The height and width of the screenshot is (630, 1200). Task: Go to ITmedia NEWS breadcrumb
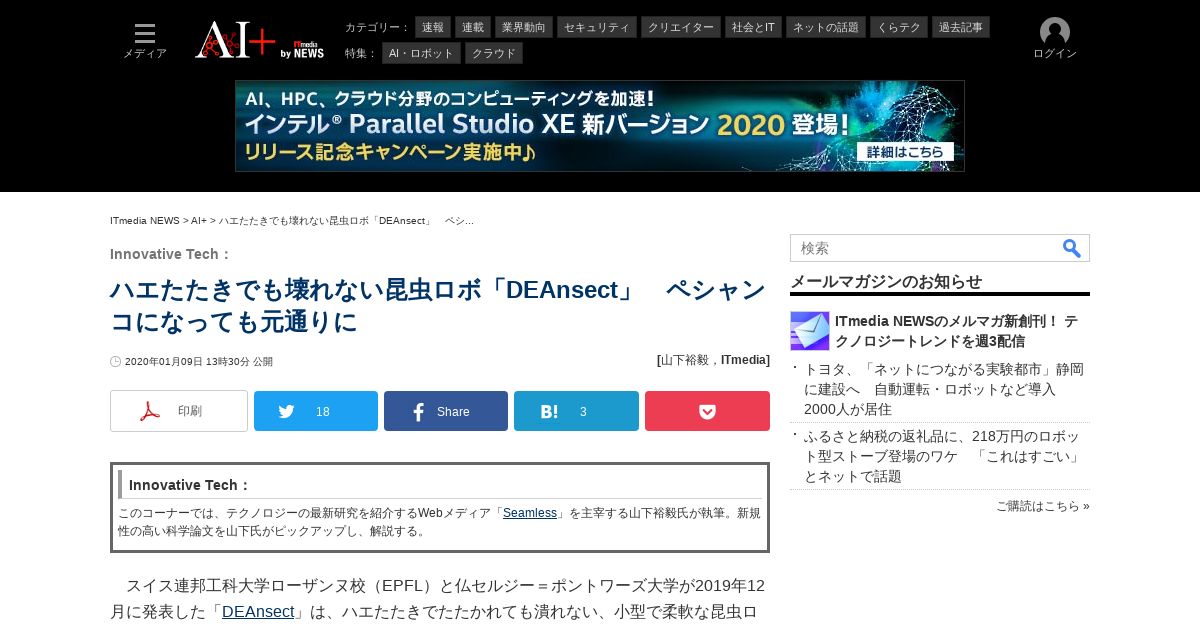pyautogui.click(x=145, y=220)
